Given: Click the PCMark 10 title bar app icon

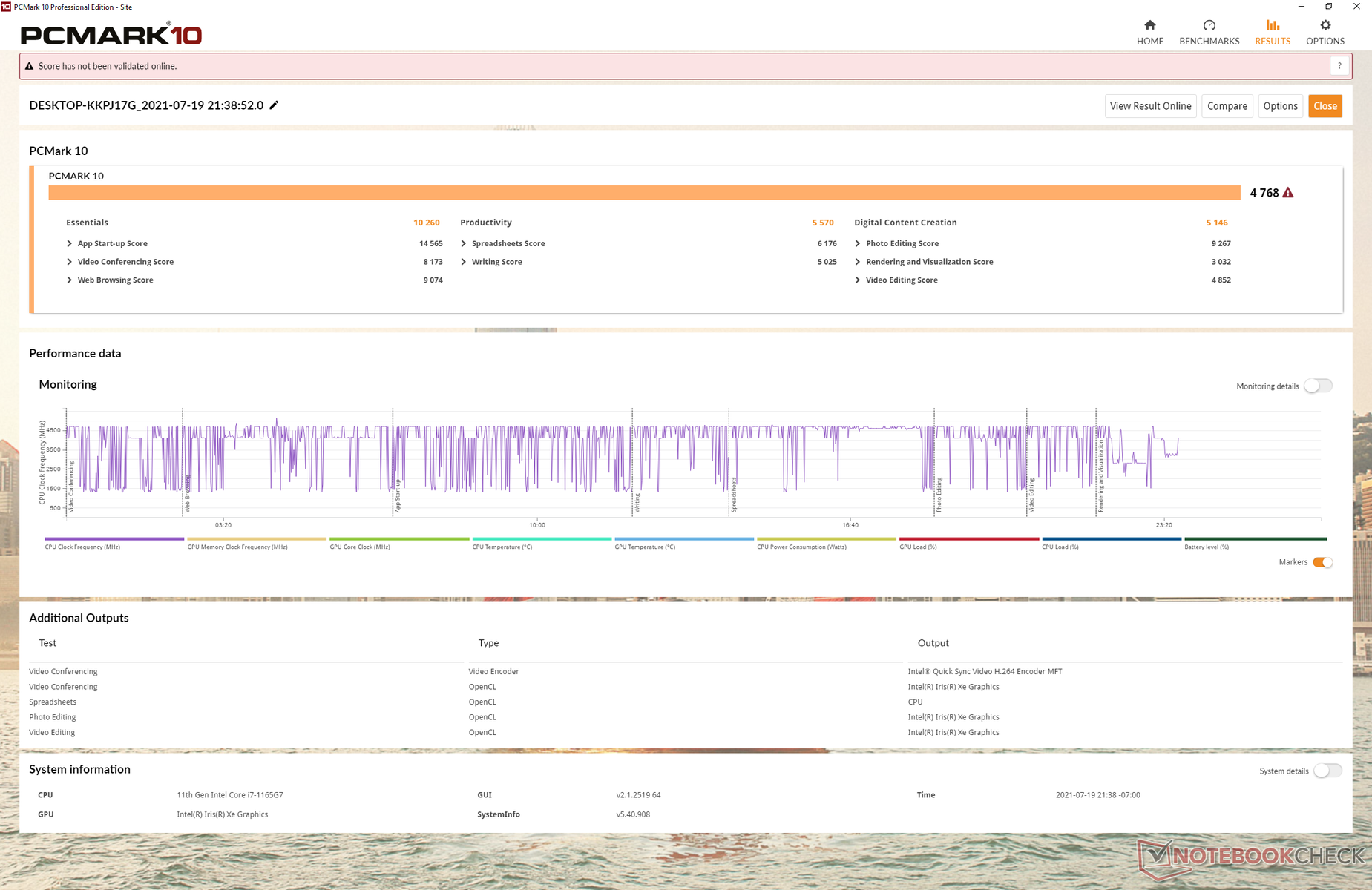Looking at the screenshot, I should (6, 7).
